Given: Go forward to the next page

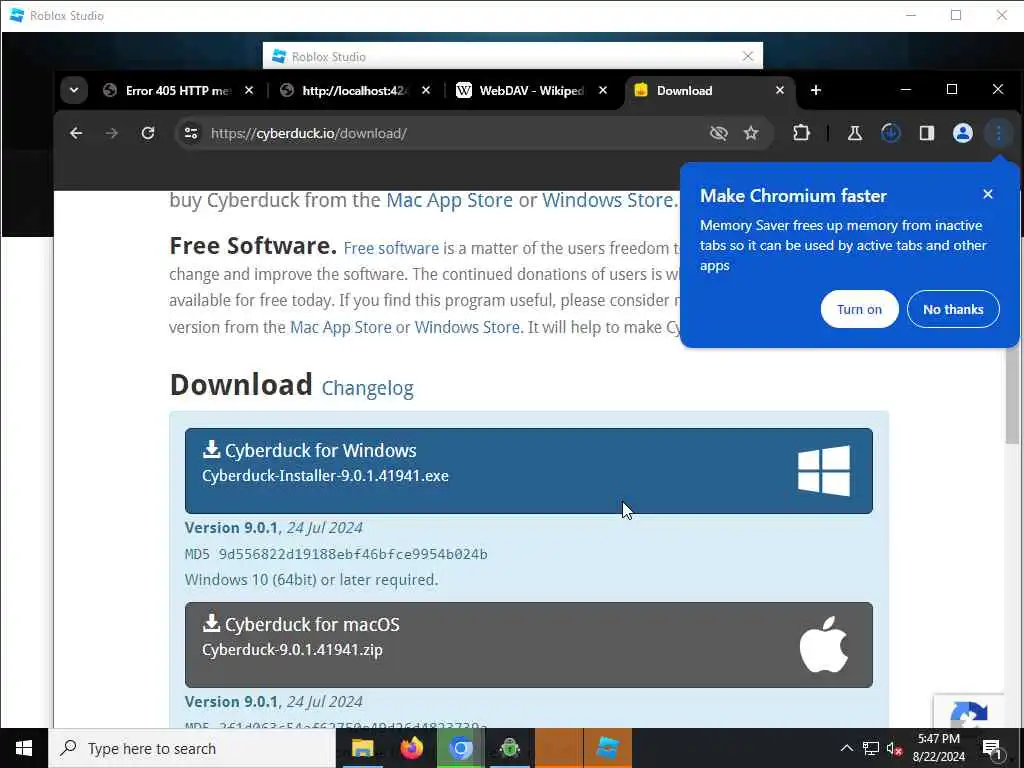Looking at the screenshot, I should pos(112,133).
